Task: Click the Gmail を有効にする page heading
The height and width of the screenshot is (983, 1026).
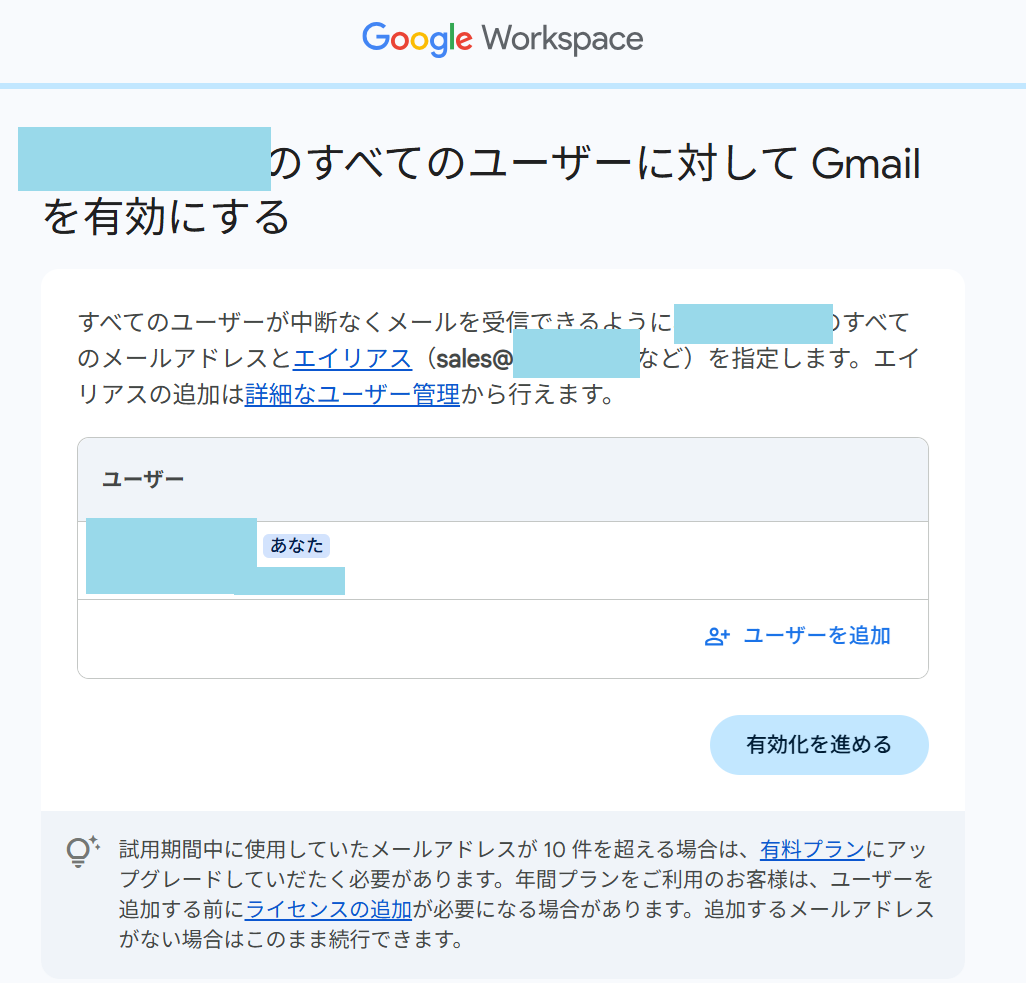Action: (x=594, y=165)
